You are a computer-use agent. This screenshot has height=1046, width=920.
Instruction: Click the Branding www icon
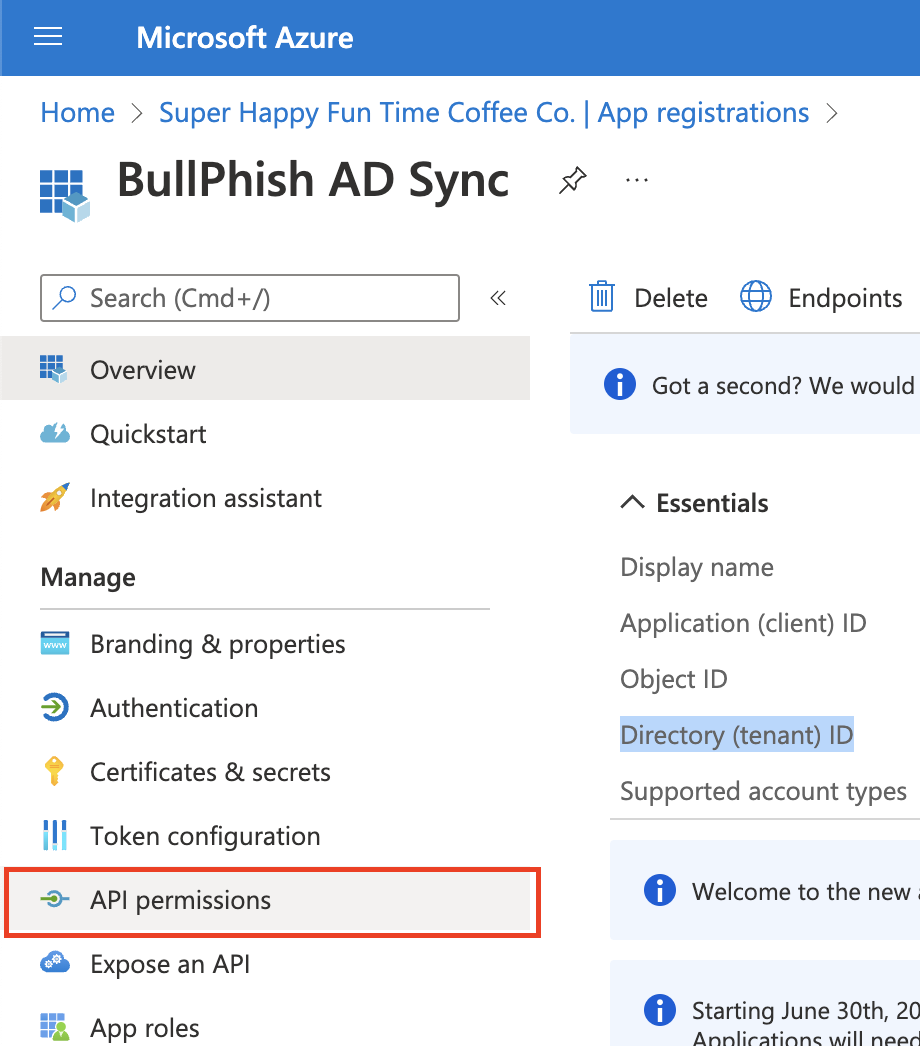pos(55,644)
